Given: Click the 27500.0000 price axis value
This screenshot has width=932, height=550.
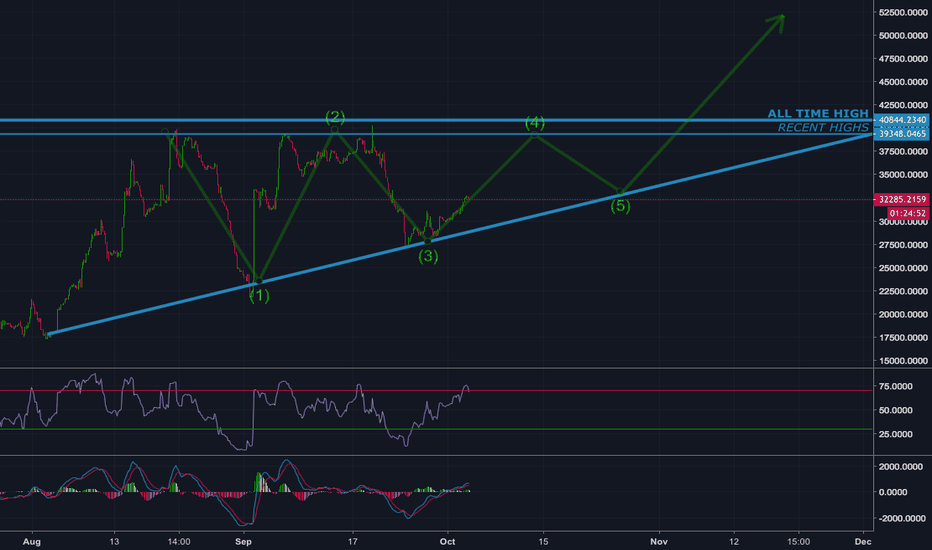Looking at the screenshot, I should click(x=903, y=245).
